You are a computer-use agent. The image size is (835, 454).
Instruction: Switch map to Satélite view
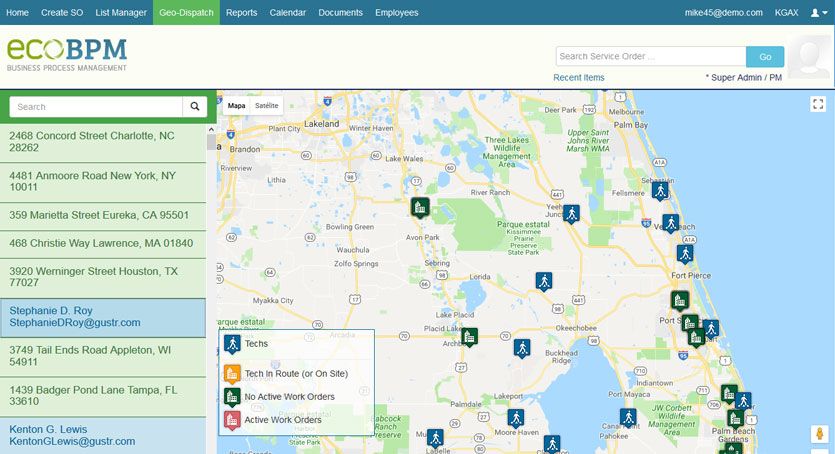click(266, 105)
